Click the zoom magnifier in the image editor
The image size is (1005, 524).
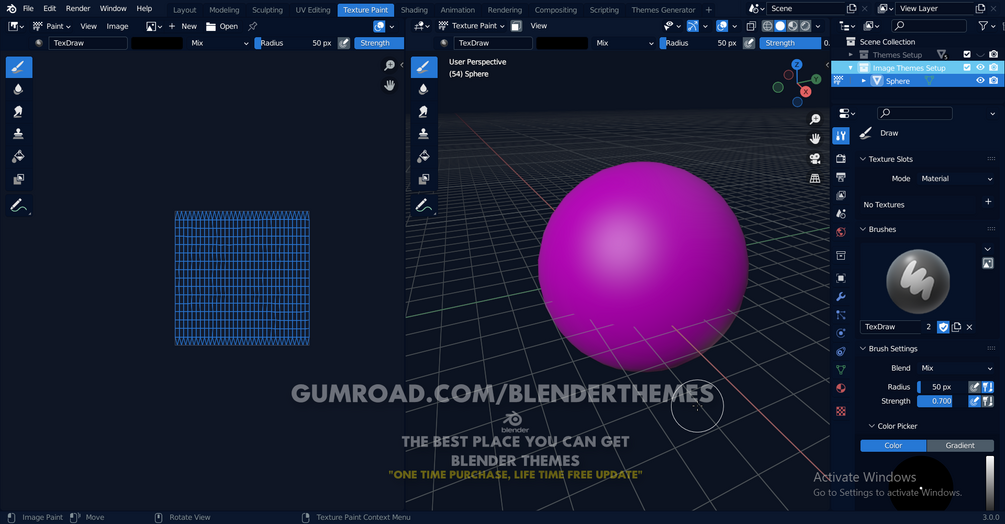click(389, 65)
